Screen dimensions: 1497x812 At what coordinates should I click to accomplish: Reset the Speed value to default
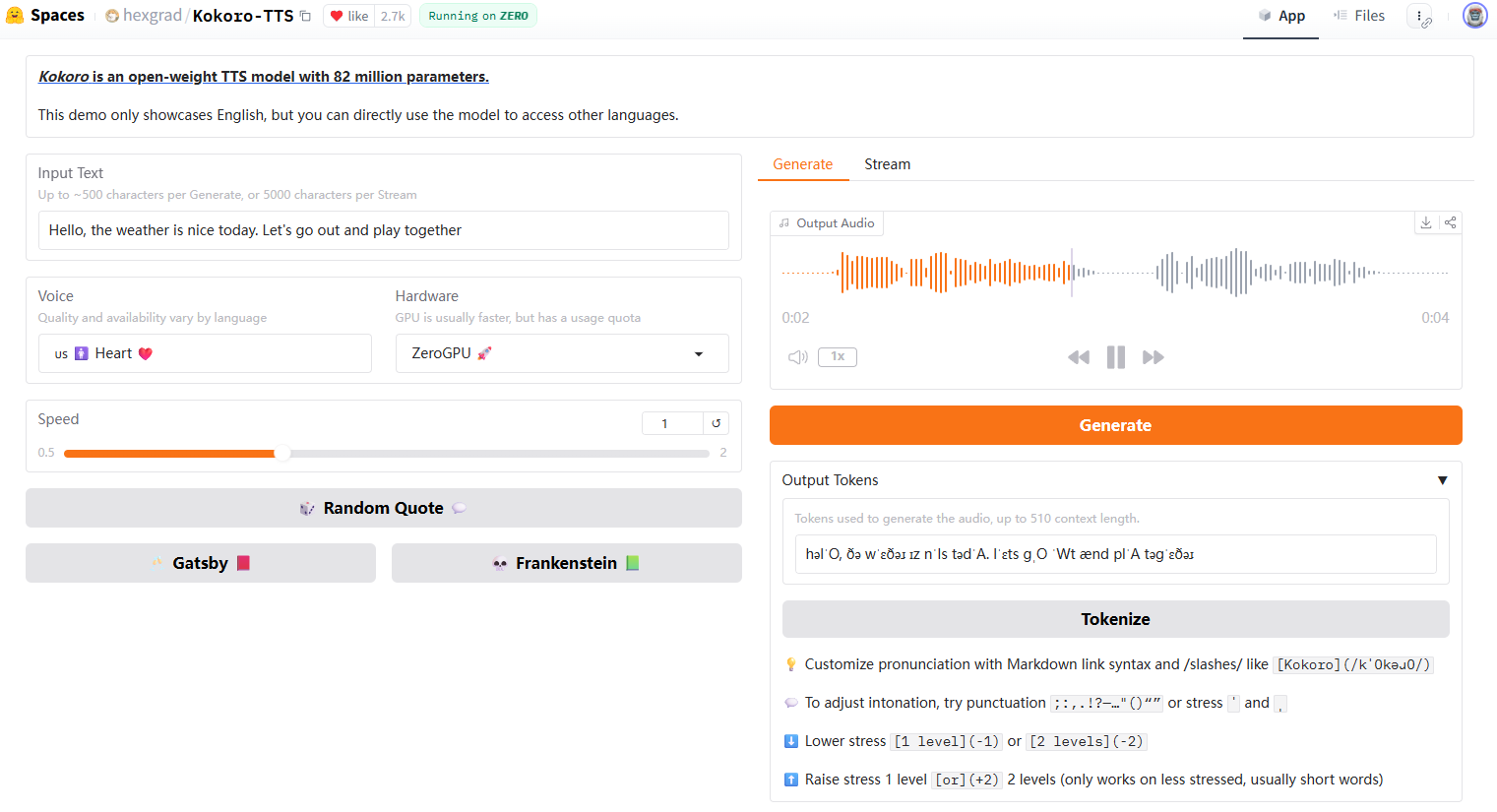point(717,423)
